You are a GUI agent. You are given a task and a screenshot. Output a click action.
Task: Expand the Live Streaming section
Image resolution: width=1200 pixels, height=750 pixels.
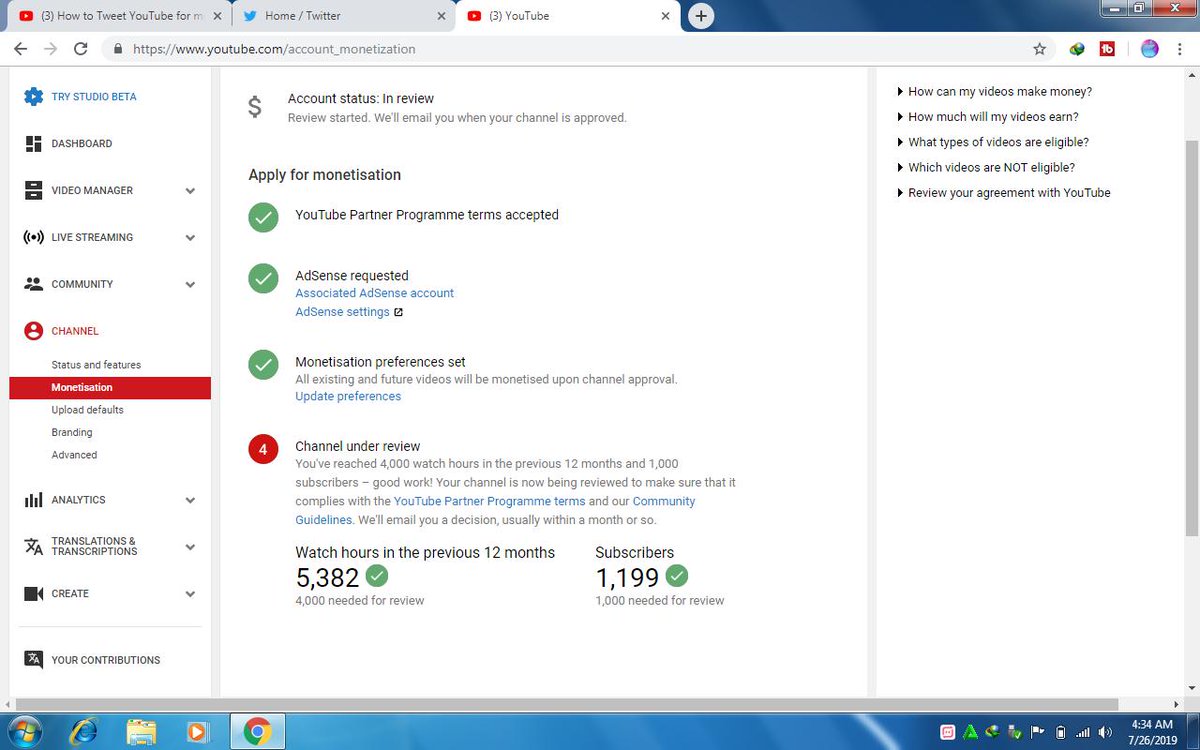tap(190, 238)
